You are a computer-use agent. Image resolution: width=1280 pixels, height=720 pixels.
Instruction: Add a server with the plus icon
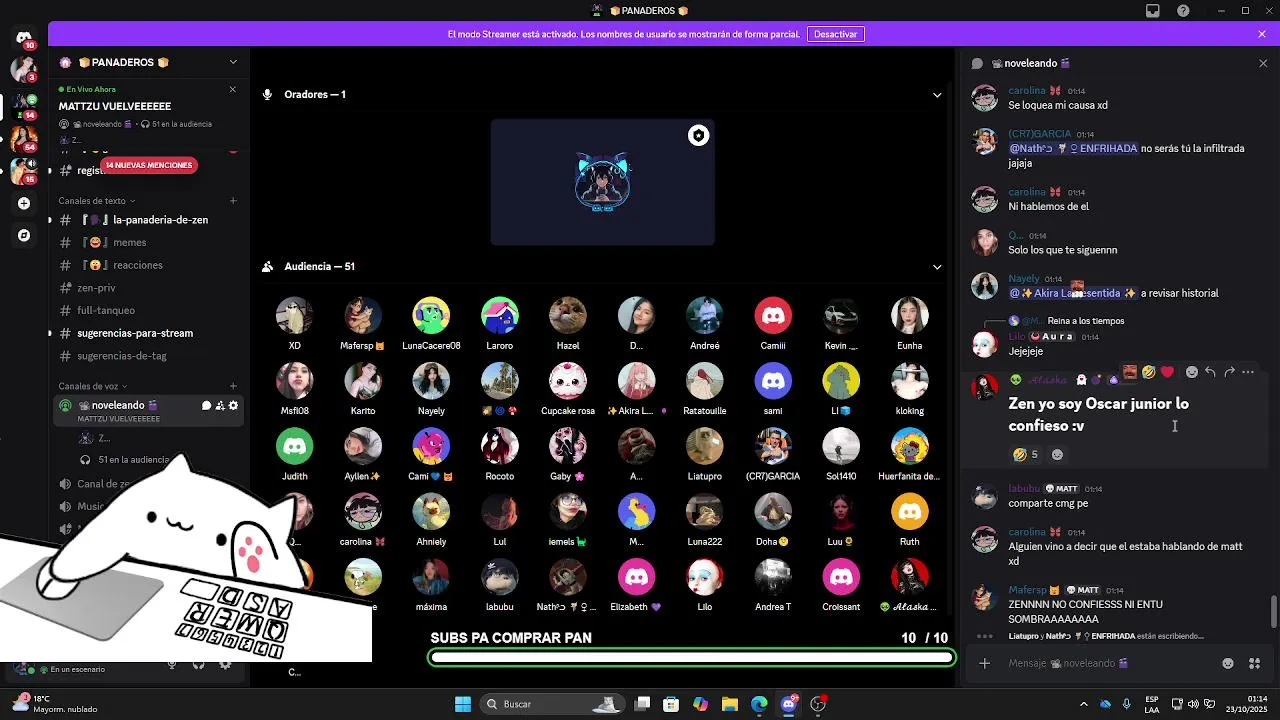pyautogui.click(x=24, y=203)
